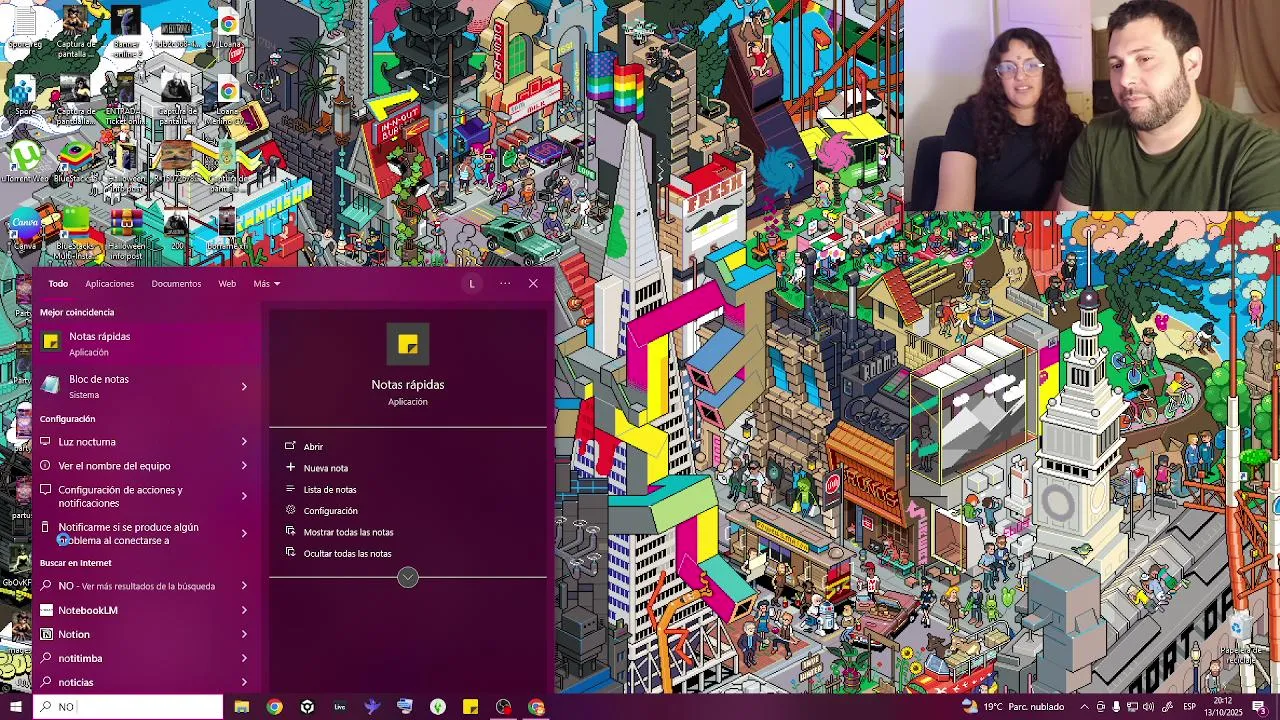Select the Todo search tab
Image resolution: width=1280 pixels, height=720 pixels.
coord(58,284)
